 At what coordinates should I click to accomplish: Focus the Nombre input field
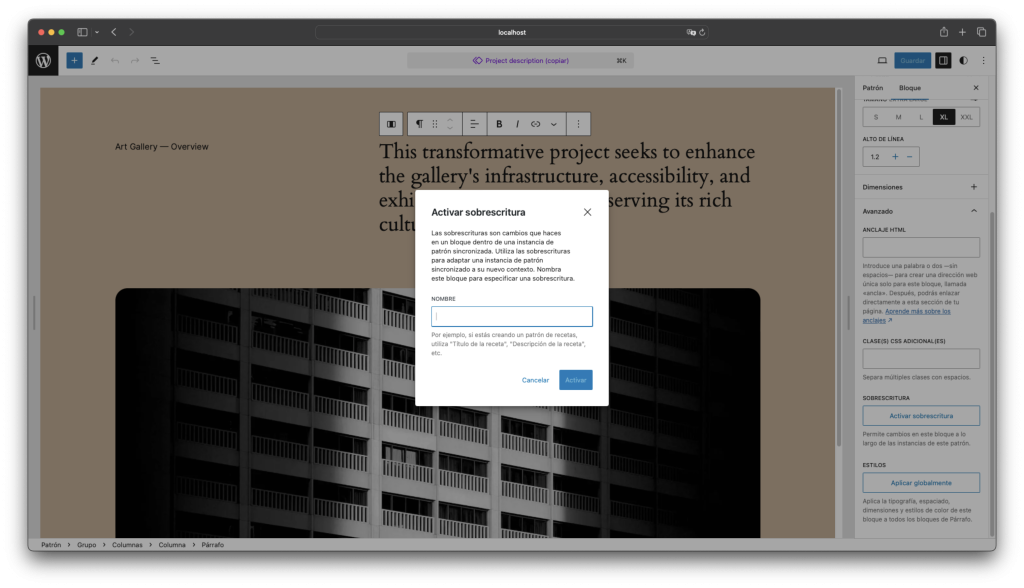(512, 317)
